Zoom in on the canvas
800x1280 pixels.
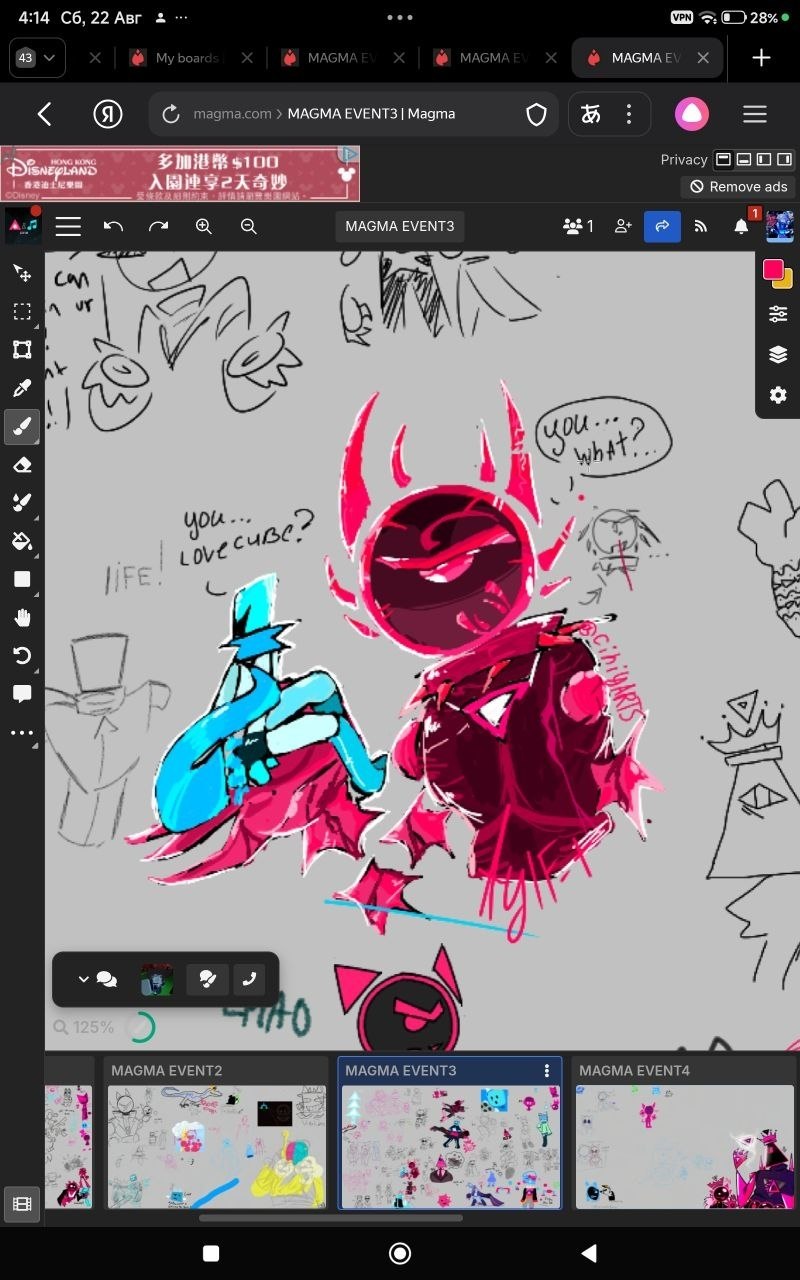click(204, 227)
